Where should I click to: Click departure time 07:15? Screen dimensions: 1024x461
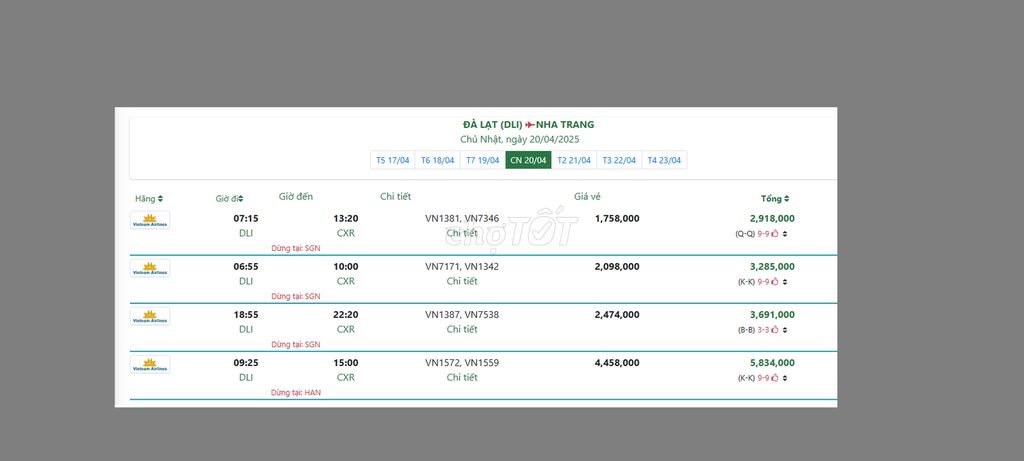tap(246, 219)
